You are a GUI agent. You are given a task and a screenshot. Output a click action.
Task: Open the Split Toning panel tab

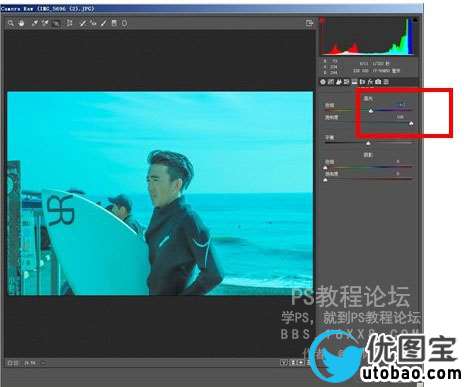click(354, 82)
